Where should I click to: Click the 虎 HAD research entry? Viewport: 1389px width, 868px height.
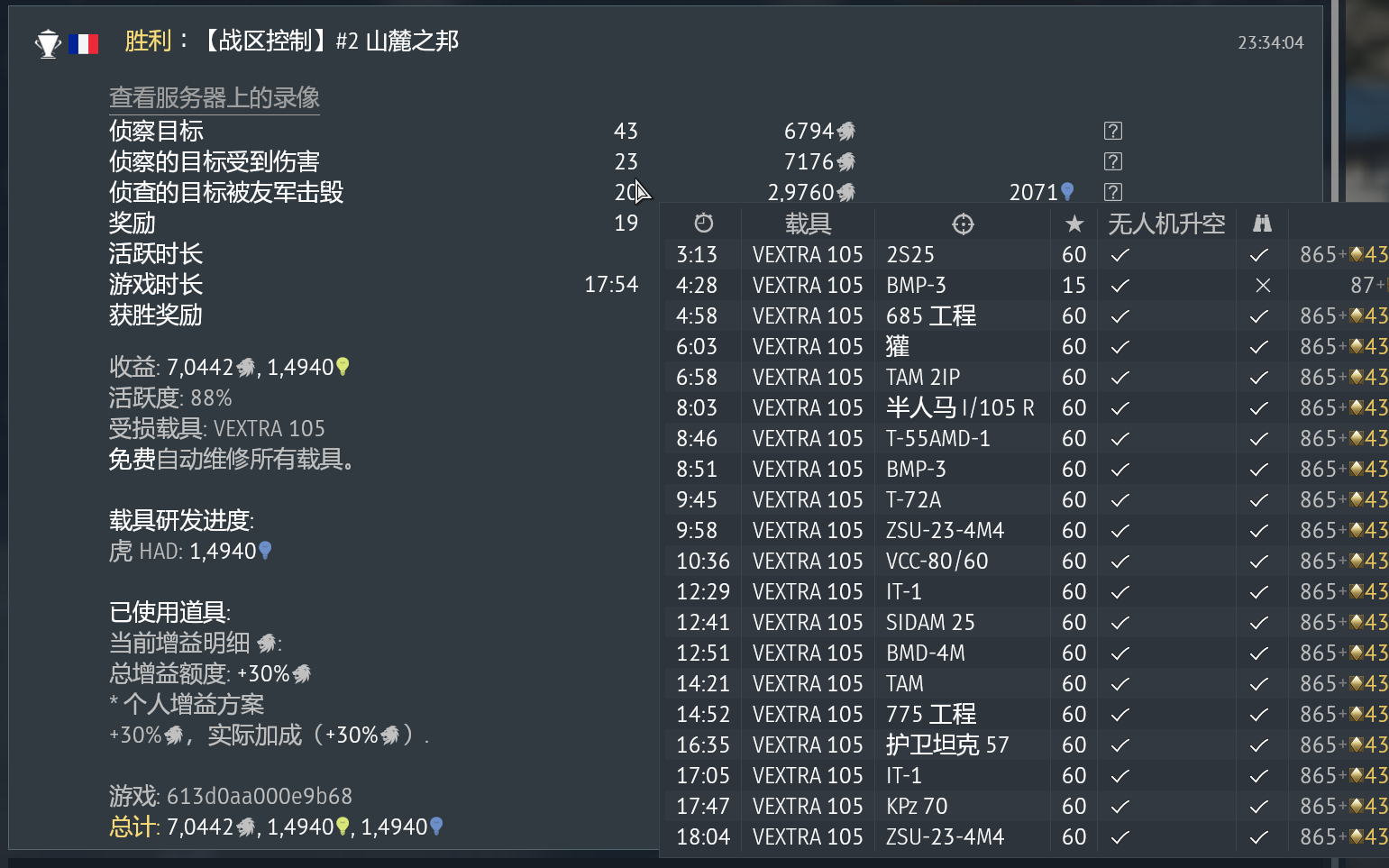point(190,551)
